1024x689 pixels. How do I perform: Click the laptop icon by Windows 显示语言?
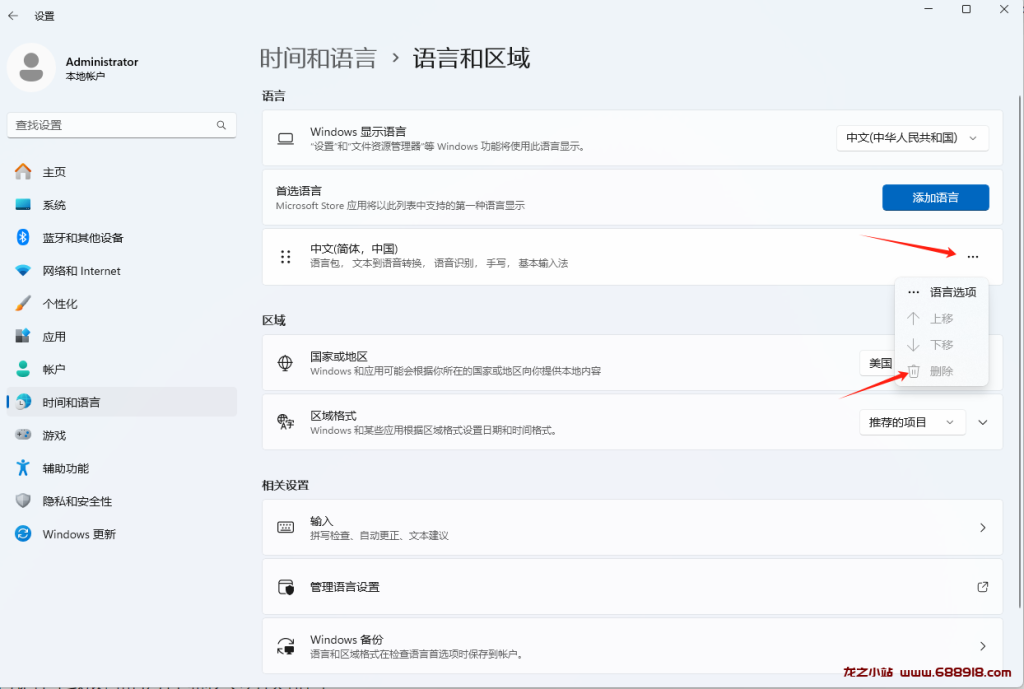(285, 138)
